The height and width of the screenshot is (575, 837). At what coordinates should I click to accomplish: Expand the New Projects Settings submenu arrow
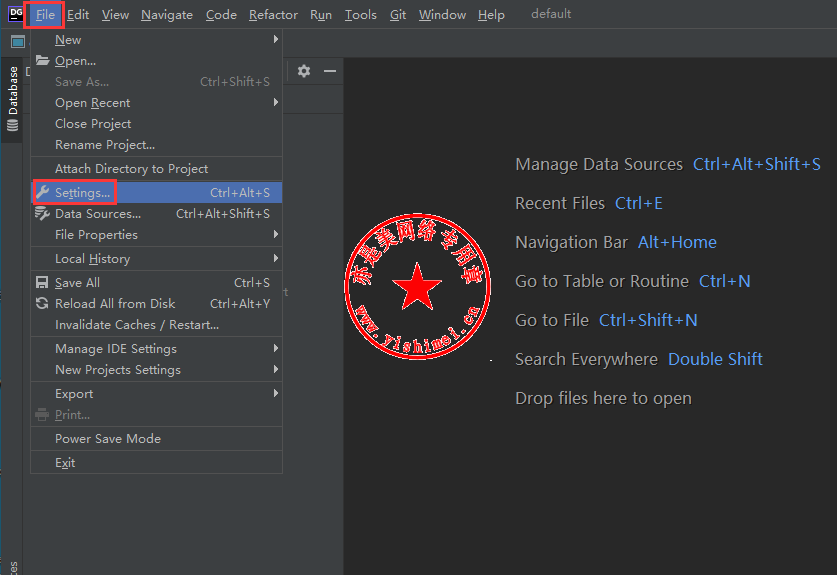tap(275, 369)
